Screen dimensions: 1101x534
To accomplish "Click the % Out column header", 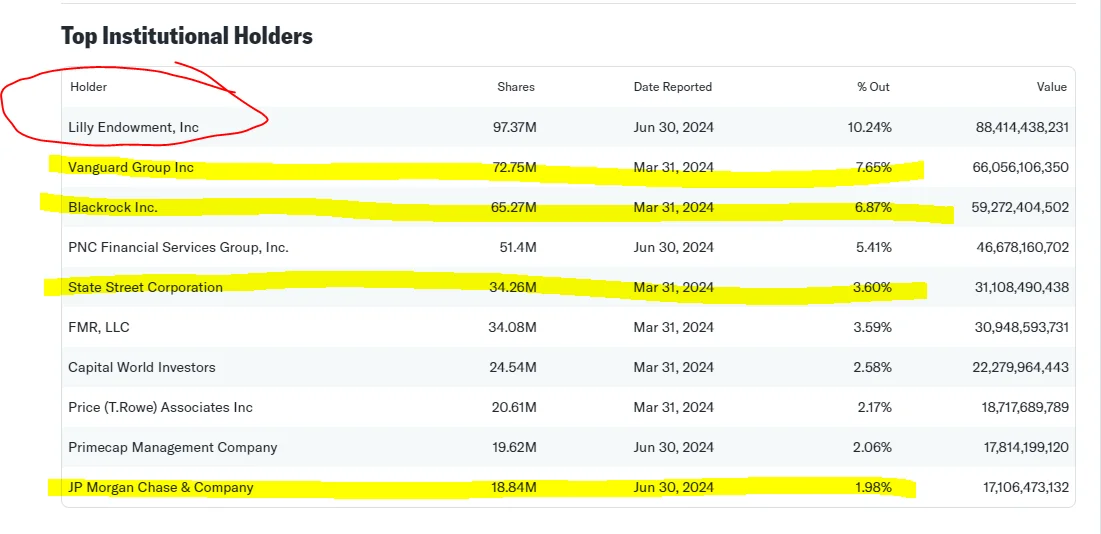I will coord(873,87).
